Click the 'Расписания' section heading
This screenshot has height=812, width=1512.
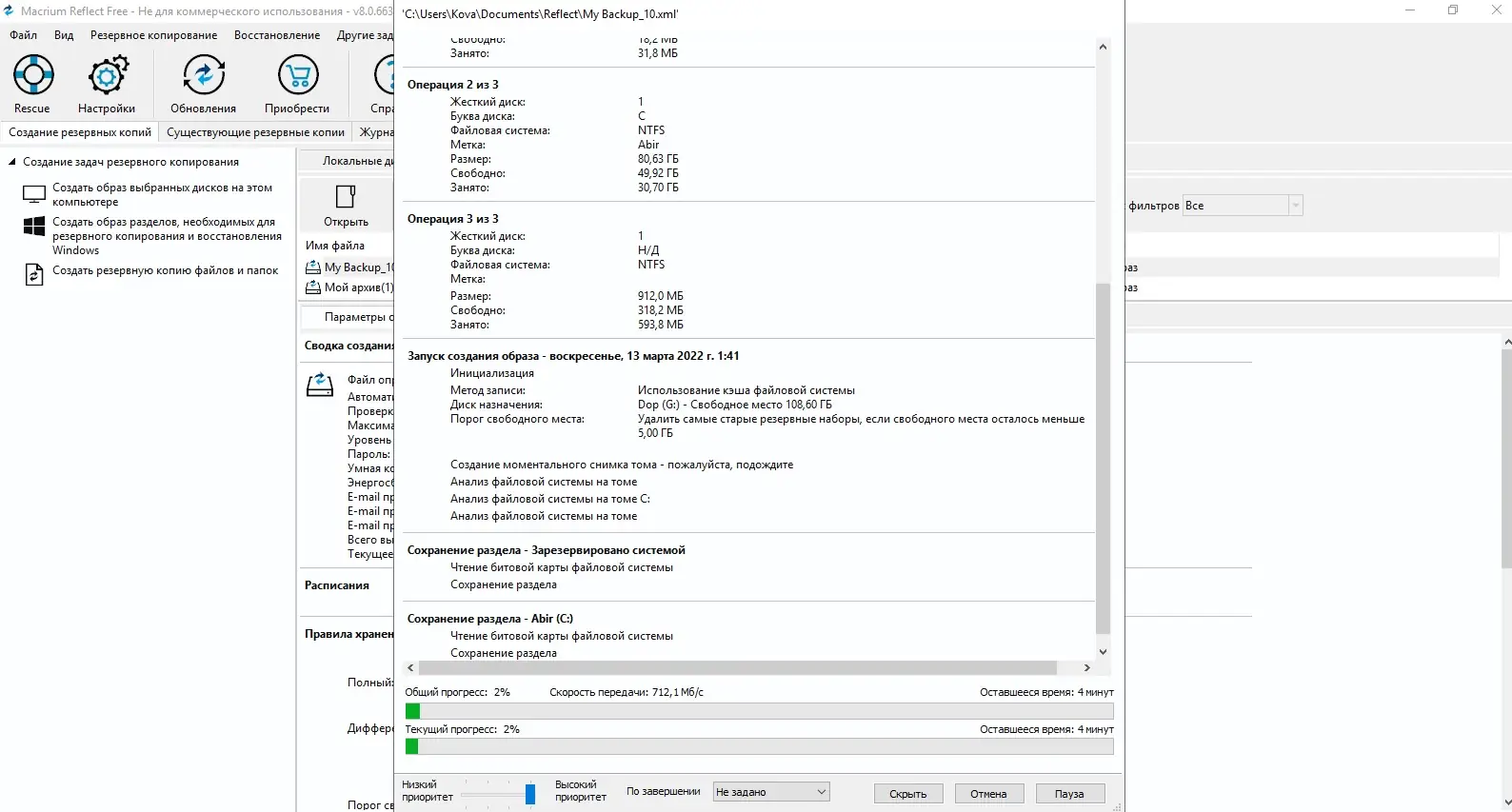pyautogui.click(x=337, y=585)
